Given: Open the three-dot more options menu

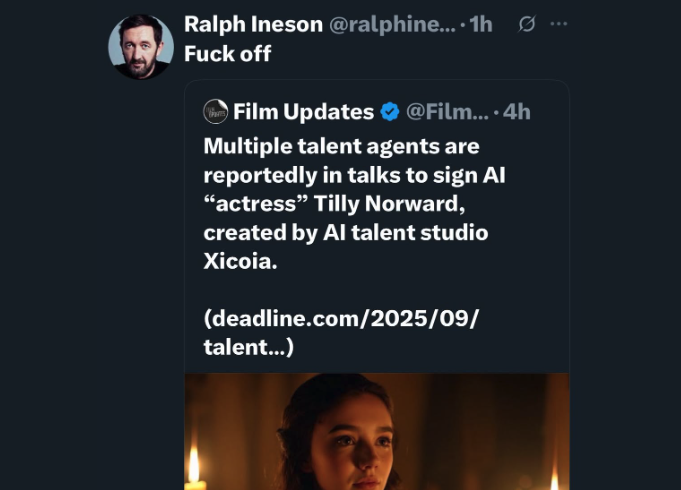Looking at the screenshot, I should coord(559,24).
